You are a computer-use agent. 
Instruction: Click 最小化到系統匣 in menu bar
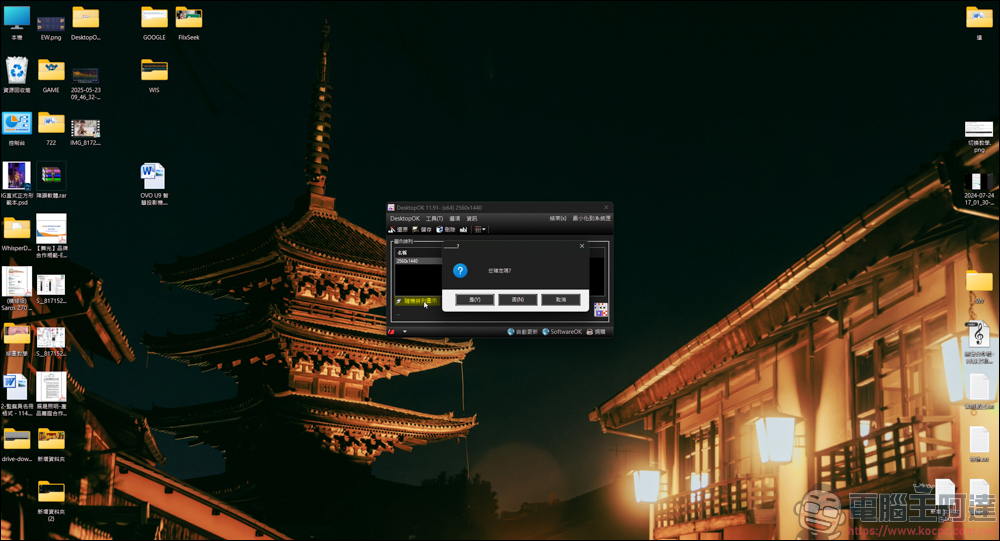point(591,218)
